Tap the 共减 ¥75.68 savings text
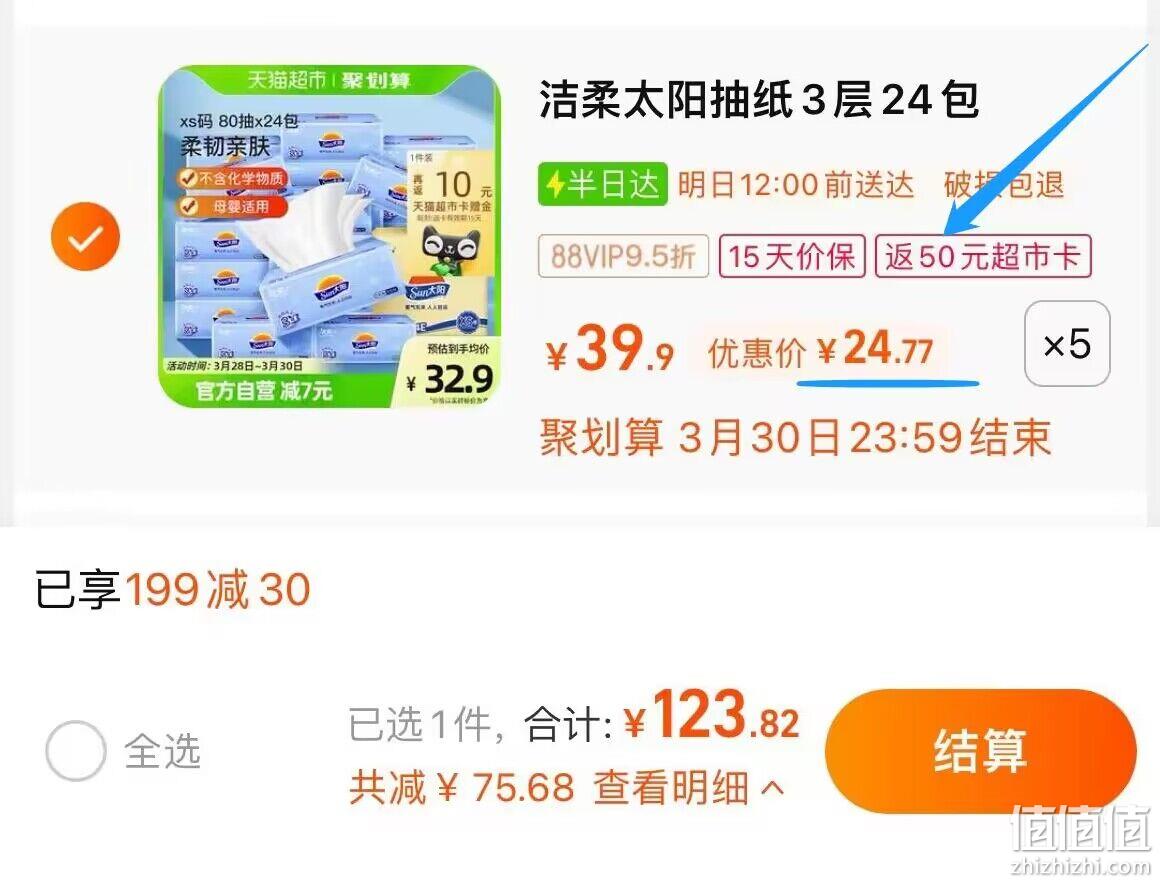Screen dimensions: 1160x884 (462, 786)
